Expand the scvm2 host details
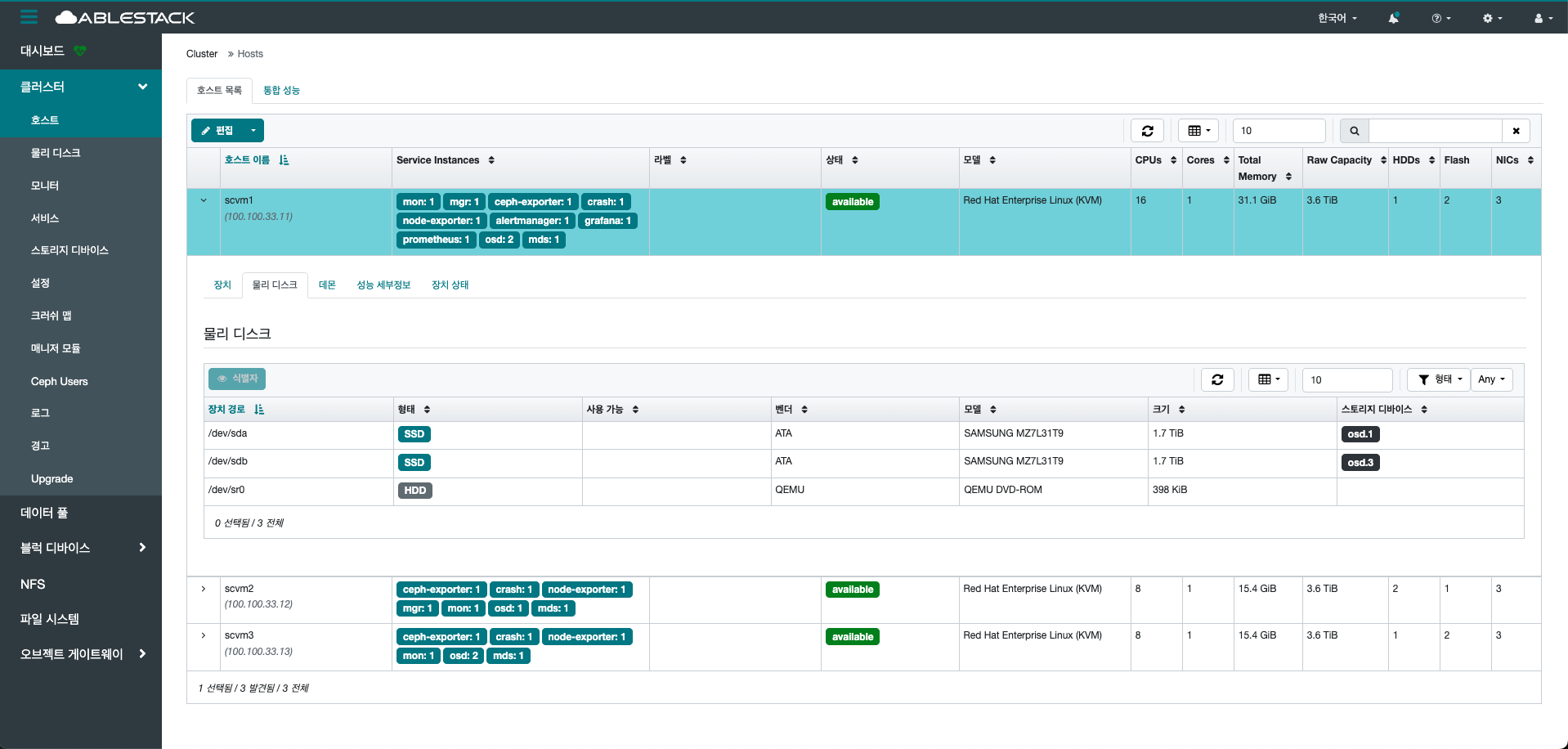Viewport: 1568px width, 749px height. coord(204,589)
